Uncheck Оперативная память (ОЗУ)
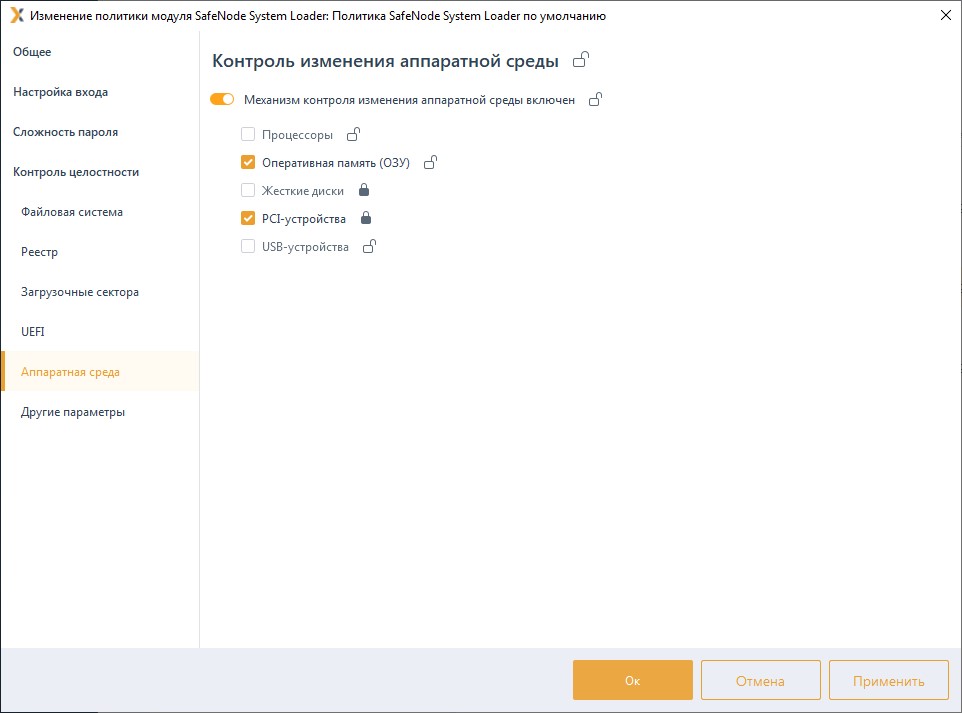Viewport: 962px width, 713px height. pyautogui.click(x=248, y=163)
